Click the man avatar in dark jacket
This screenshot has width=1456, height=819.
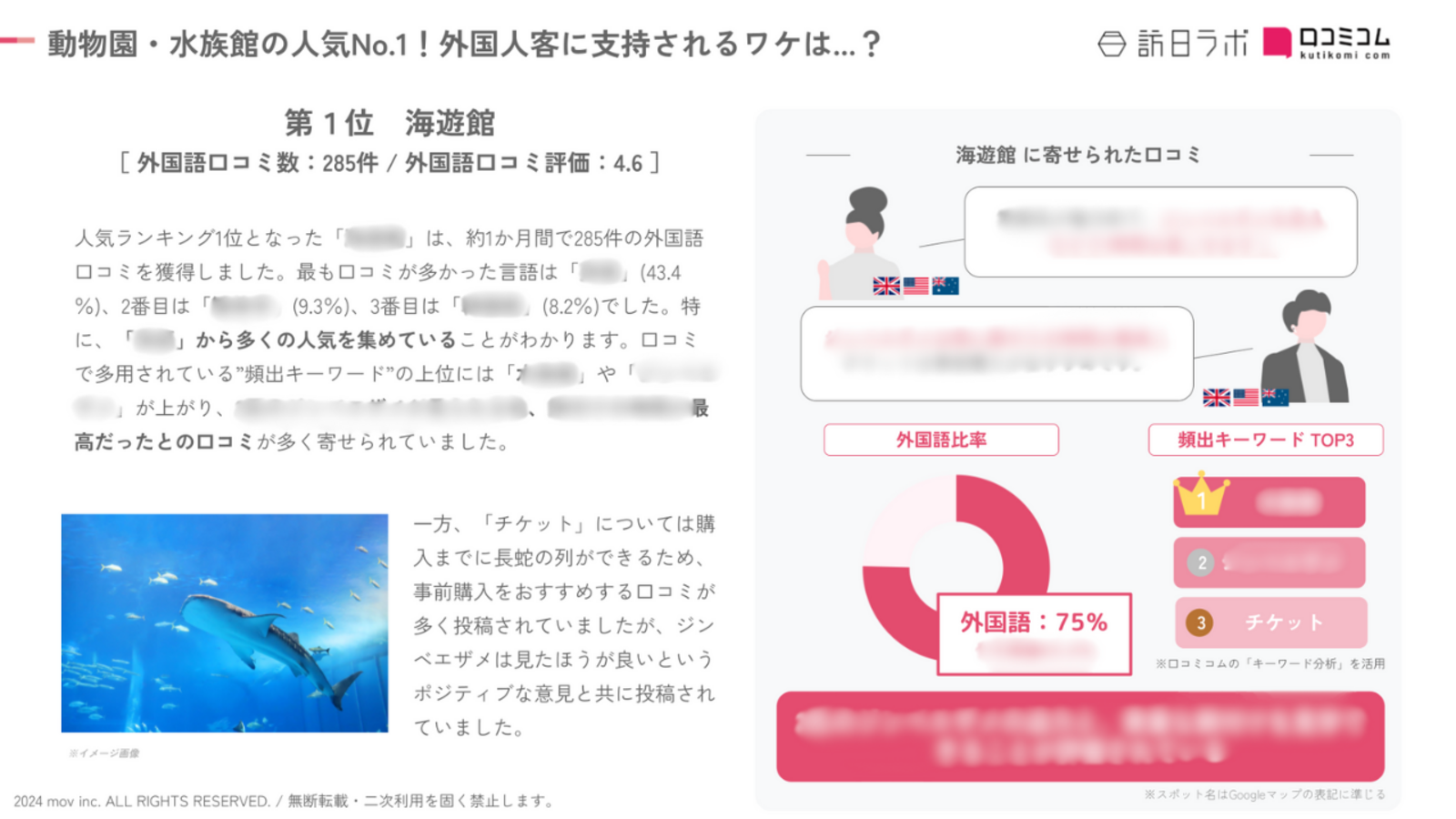coord(1304,346)
